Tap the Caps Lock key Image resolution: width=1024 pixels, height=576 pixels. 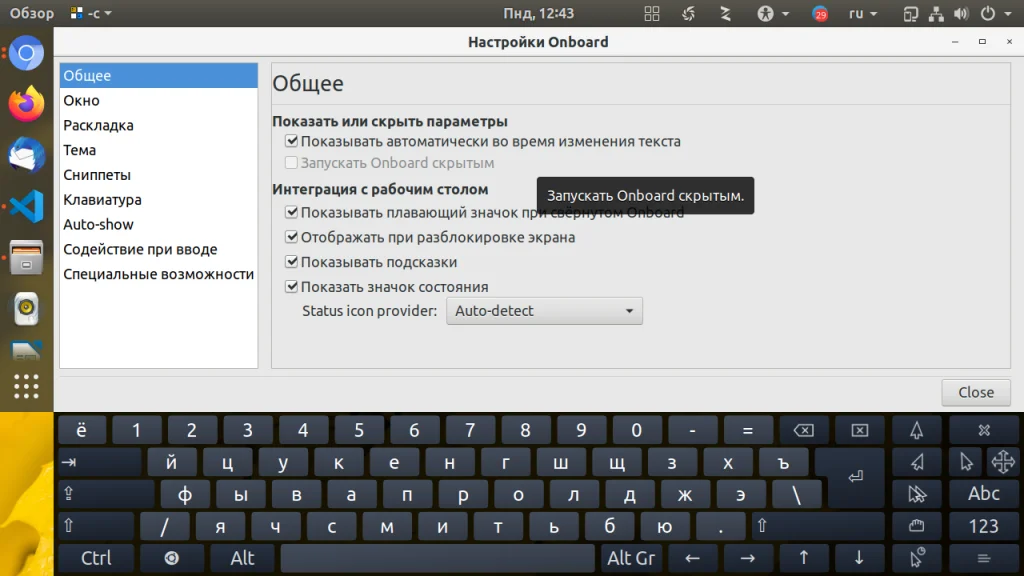[106, 494]
